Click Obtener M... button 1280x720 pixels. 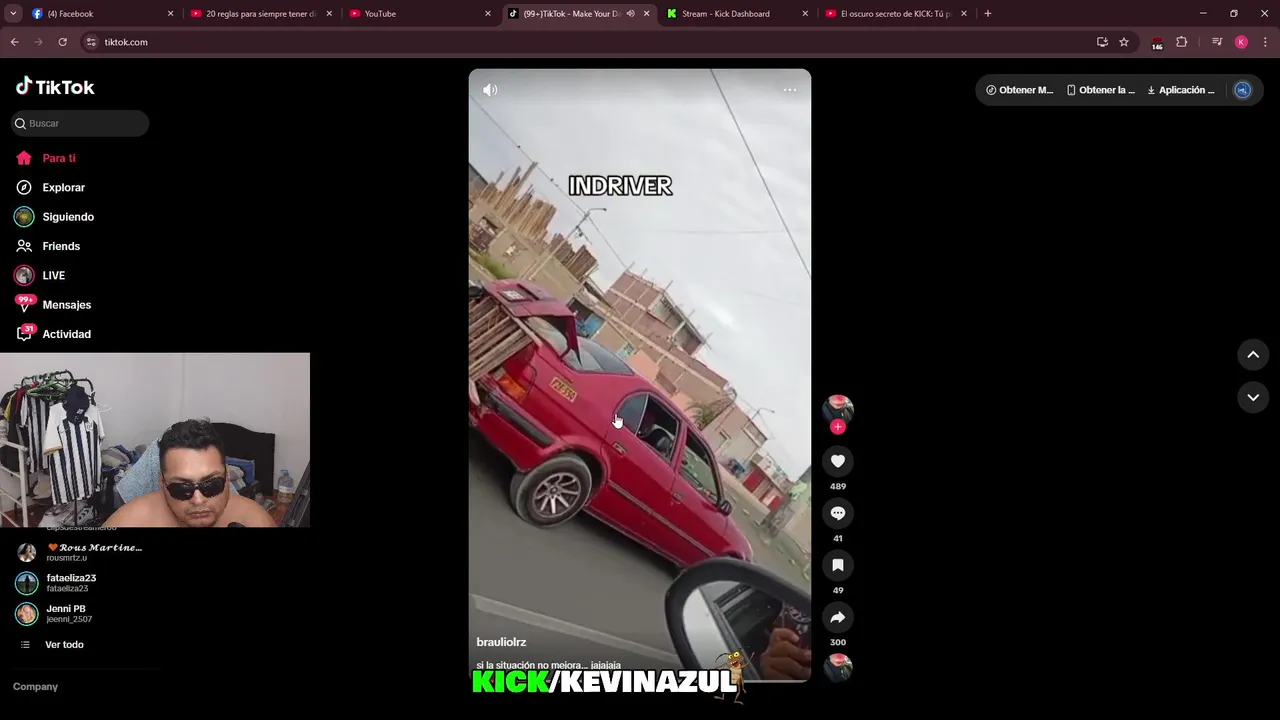(x=1019, y=90)
